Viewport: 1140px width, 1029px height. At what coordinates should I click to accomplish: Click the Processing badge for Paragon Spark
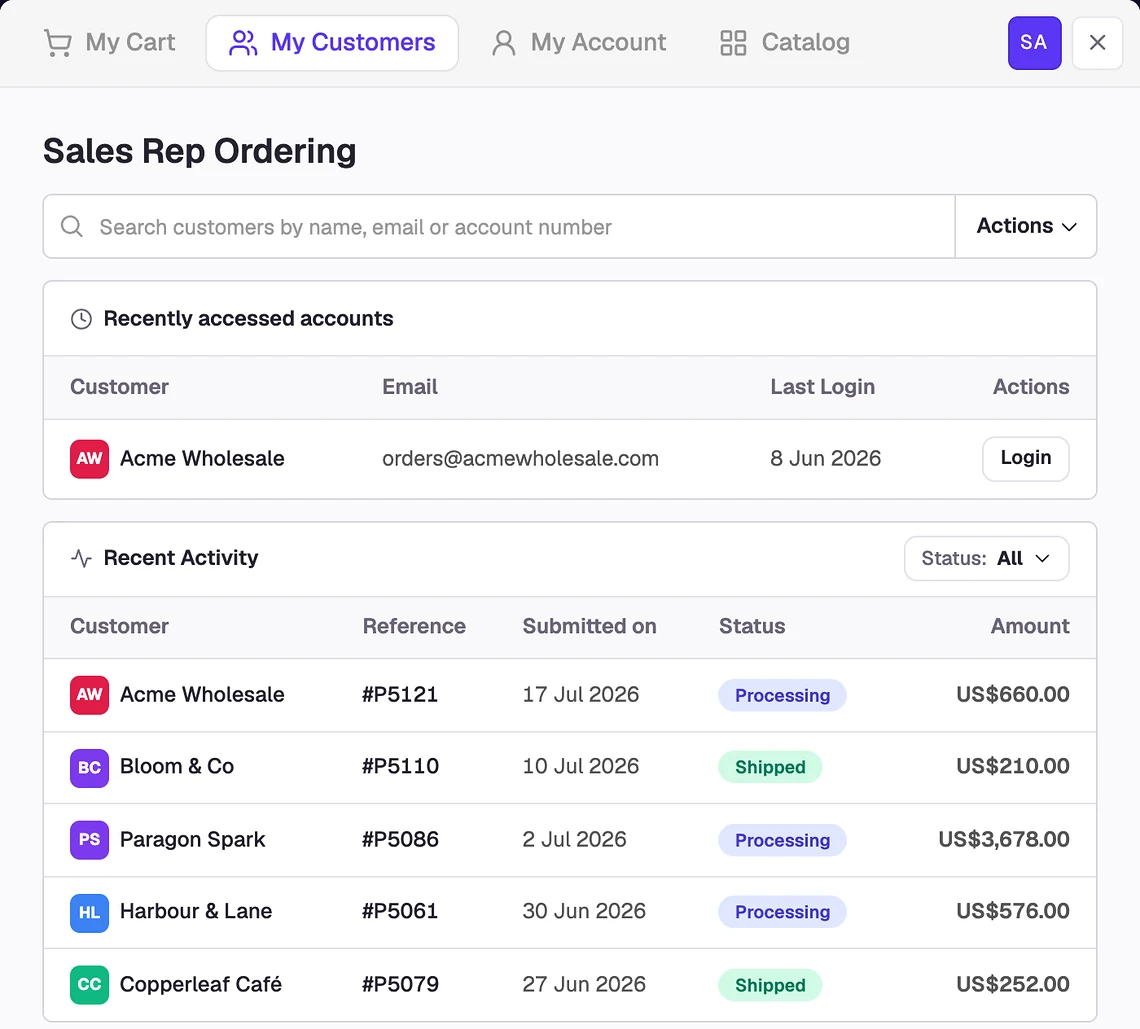coord(782,840)
